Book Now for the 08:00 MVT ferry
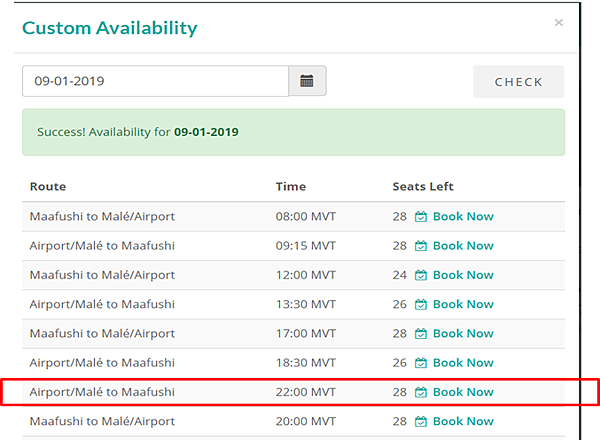The width and height of the screenshot is (600, 440). coord(463,216)
